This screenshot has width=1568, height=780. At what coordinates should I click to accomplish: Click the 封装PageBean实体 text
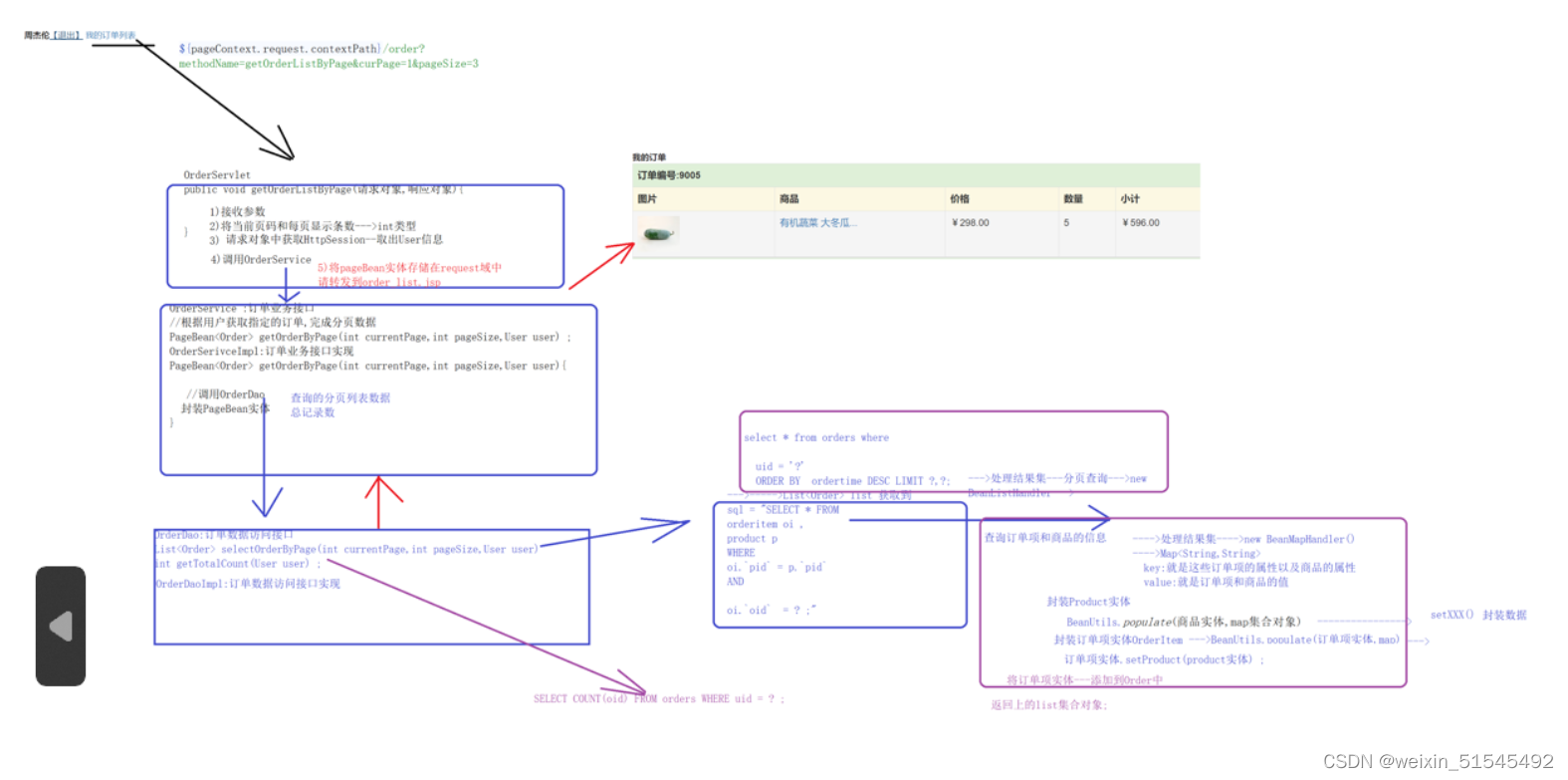[225, 409]
